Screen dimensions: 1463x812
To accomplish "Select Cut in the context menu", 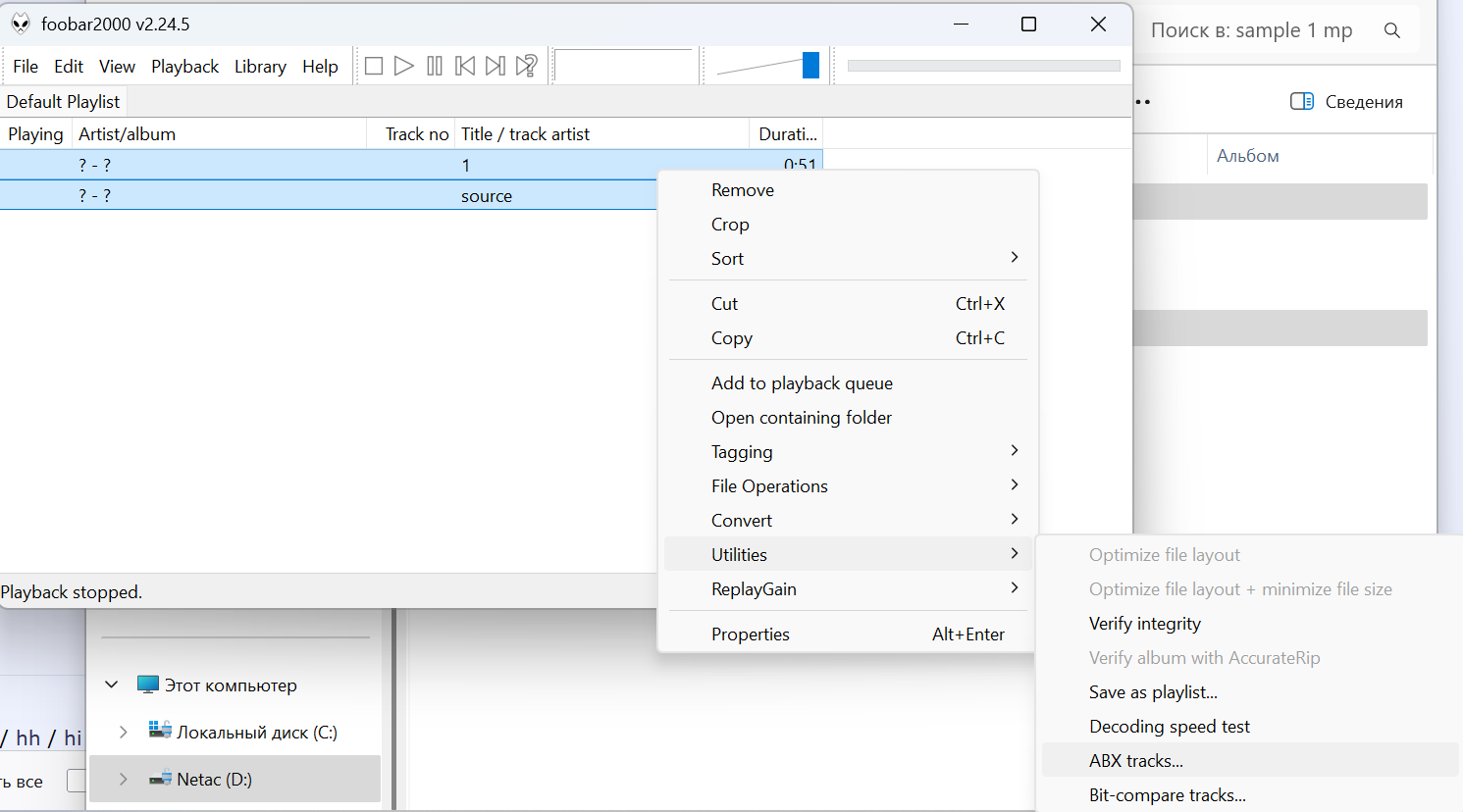I will 848,304.
